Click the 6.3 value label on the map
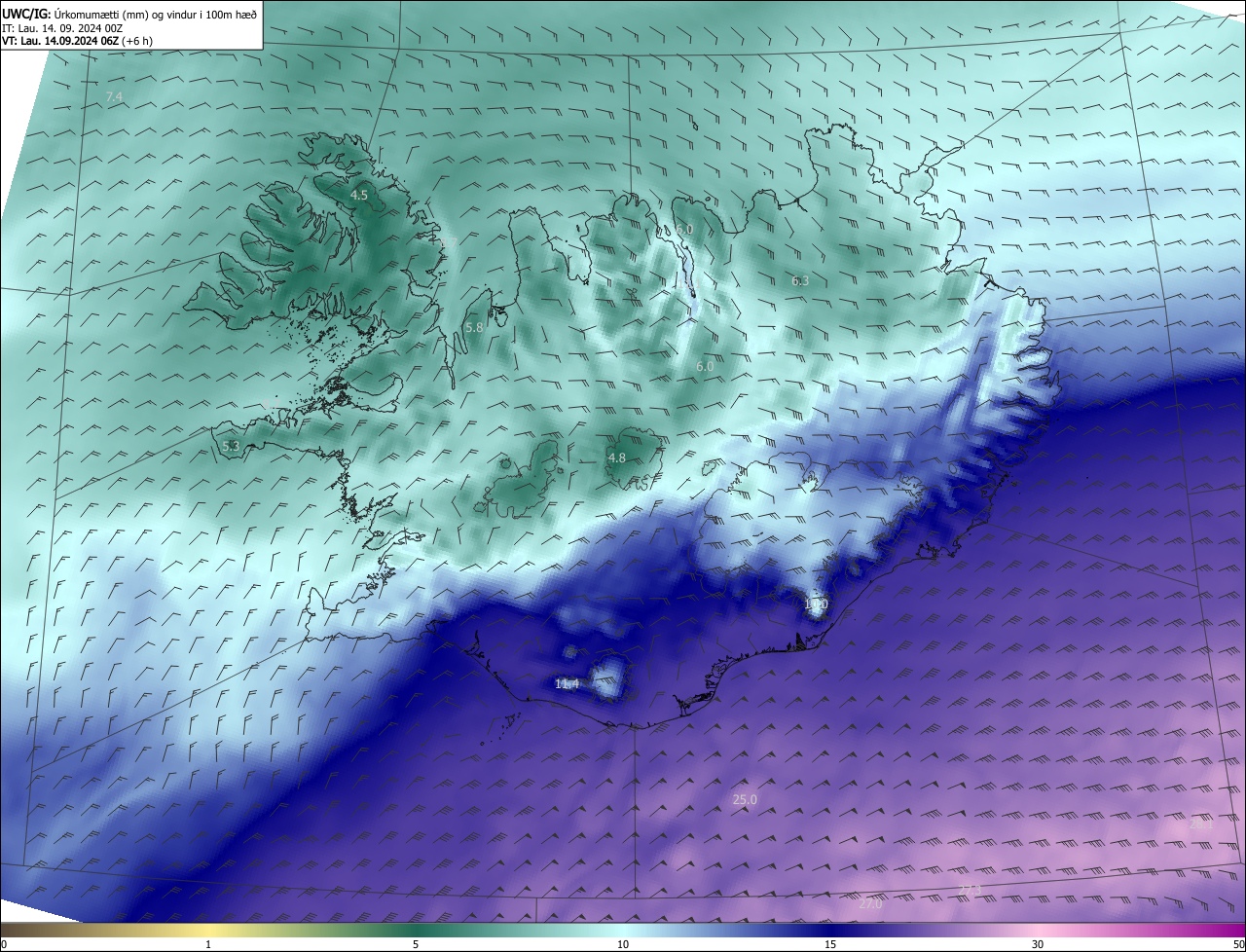 [x=800, y=281]
